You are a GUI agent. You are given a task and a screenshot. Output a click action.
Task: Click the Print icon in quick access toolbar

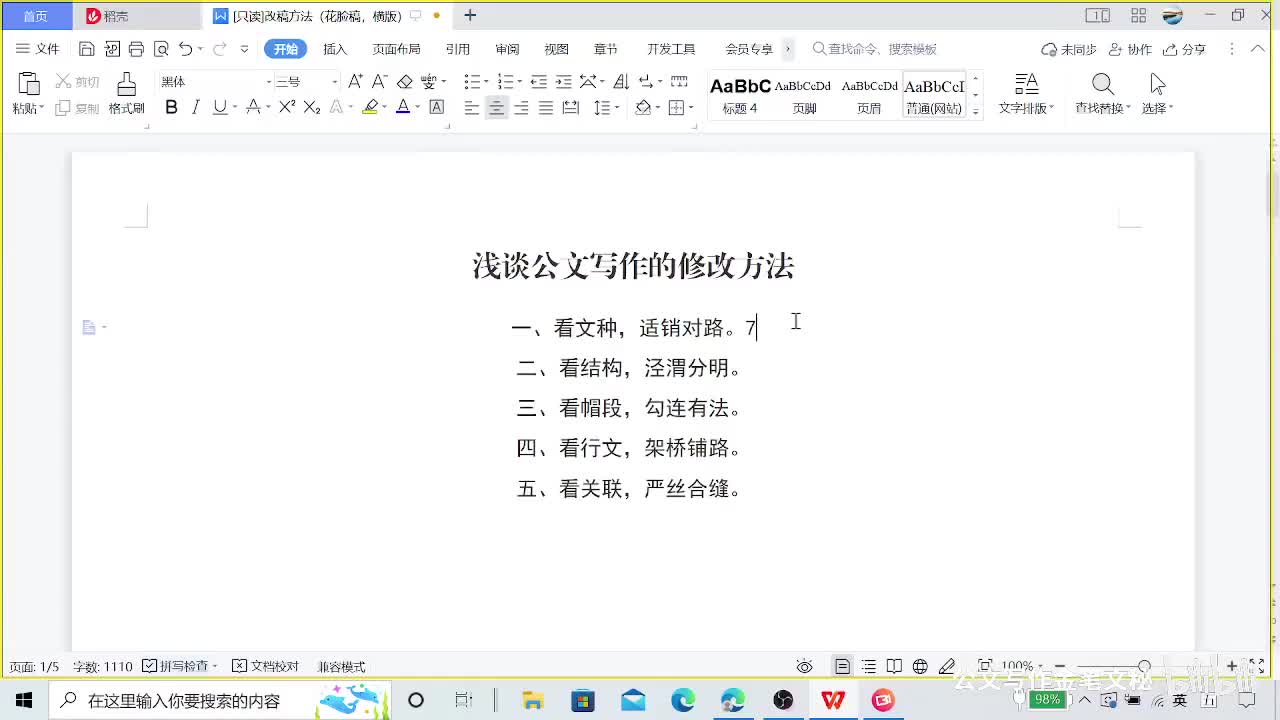coord(137,49)
